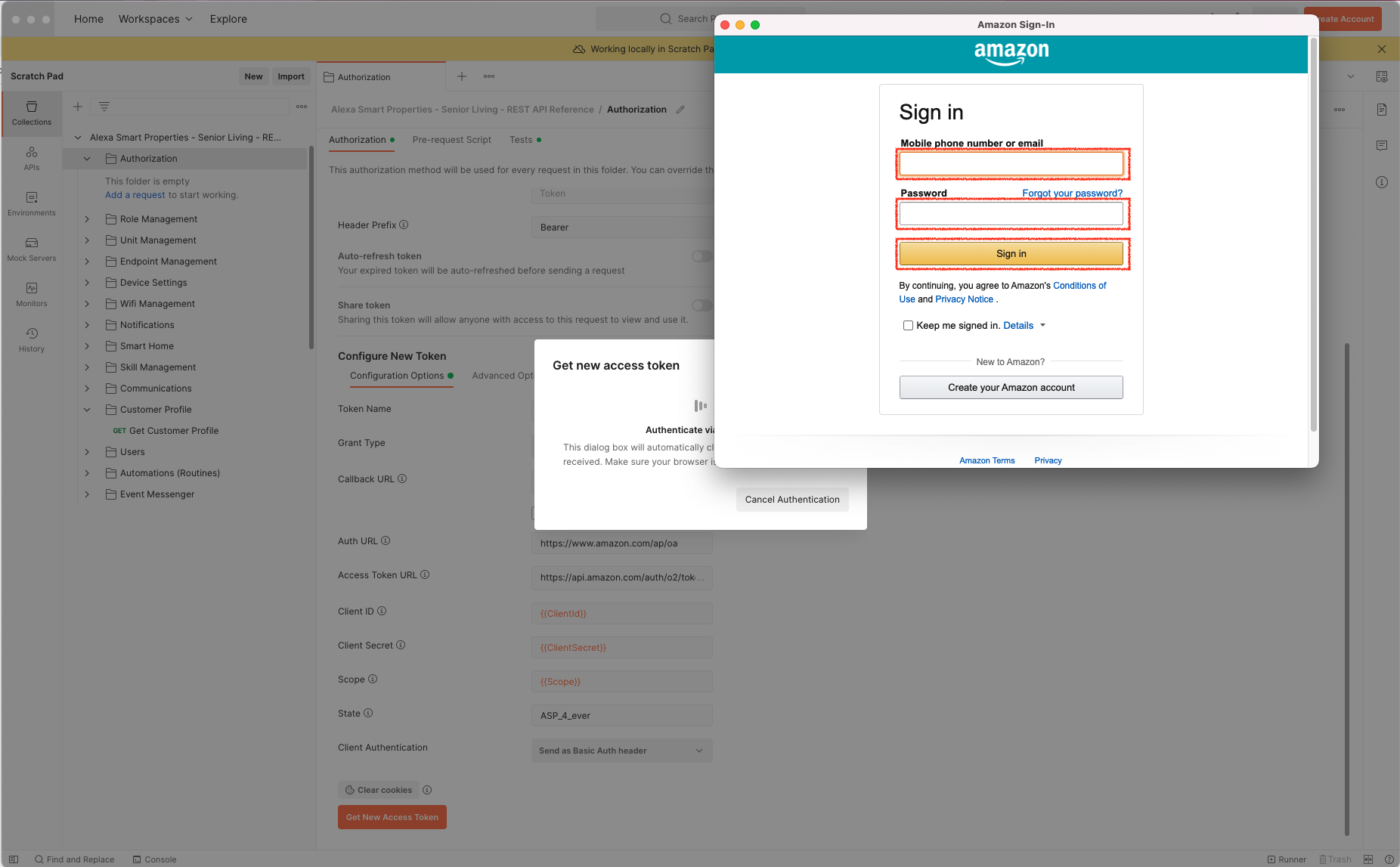
Task: Click the info icon beside State
Action: [x=368, y=713]
